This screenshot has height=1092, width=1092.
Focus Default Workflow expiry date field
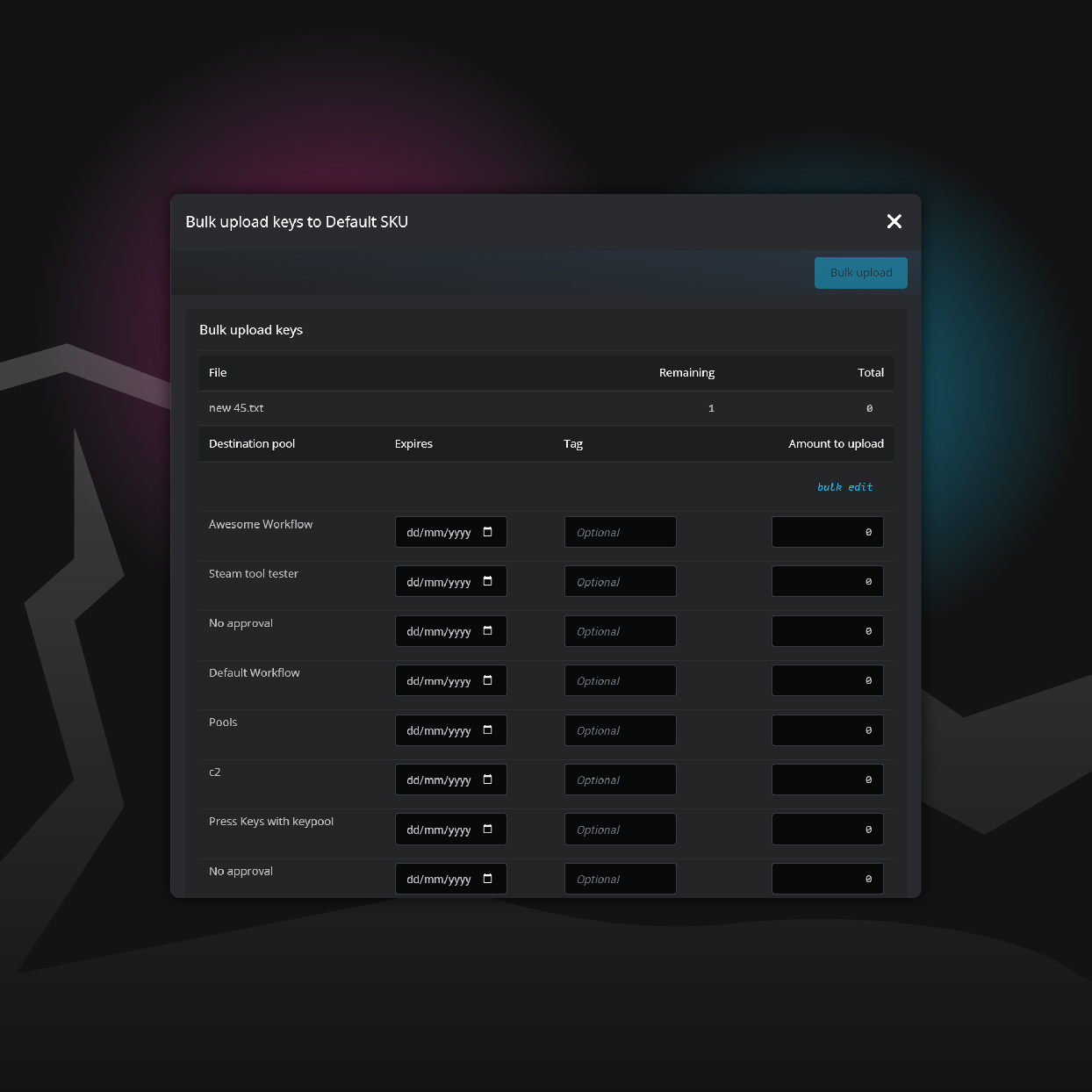451,680
